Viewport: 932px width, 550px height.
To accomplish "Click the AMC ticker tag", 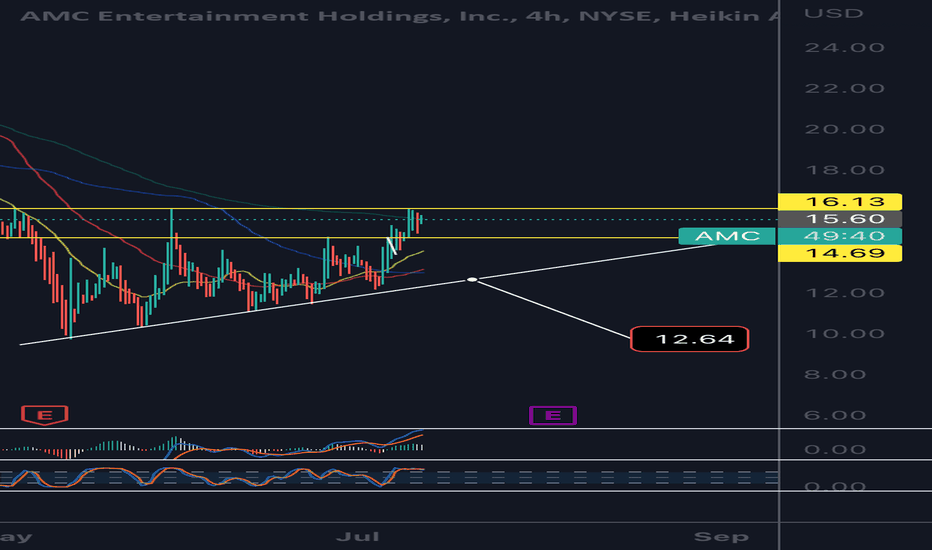I will point(727,236).
